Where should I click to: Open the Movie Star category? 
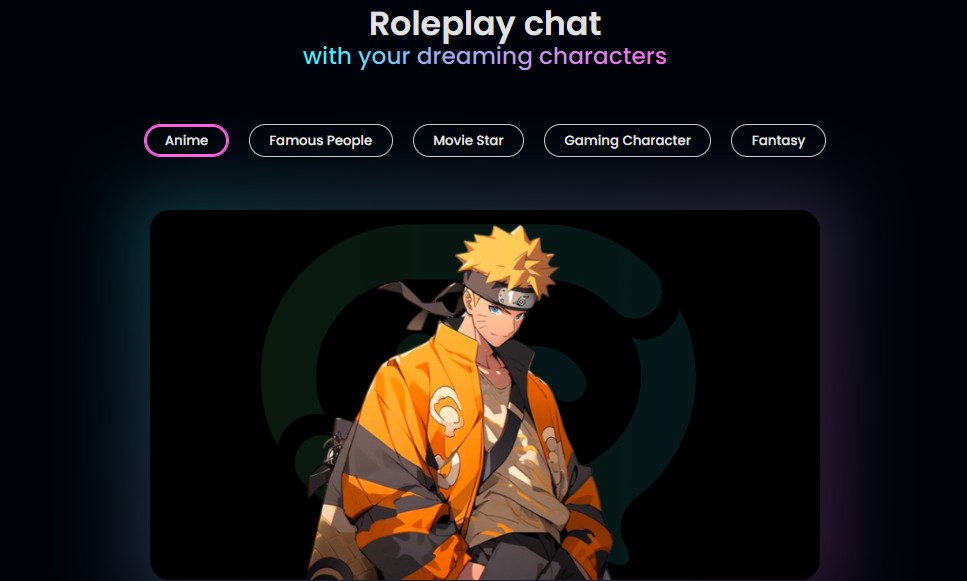pos(468,141)
